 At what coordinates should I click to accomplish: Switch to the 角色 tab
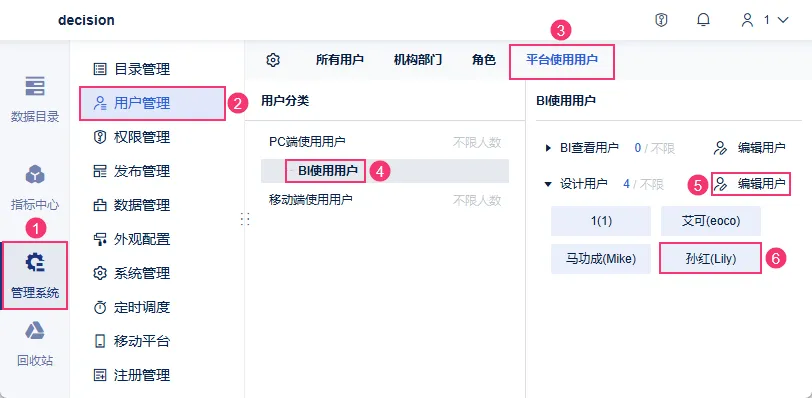(484, 60)
